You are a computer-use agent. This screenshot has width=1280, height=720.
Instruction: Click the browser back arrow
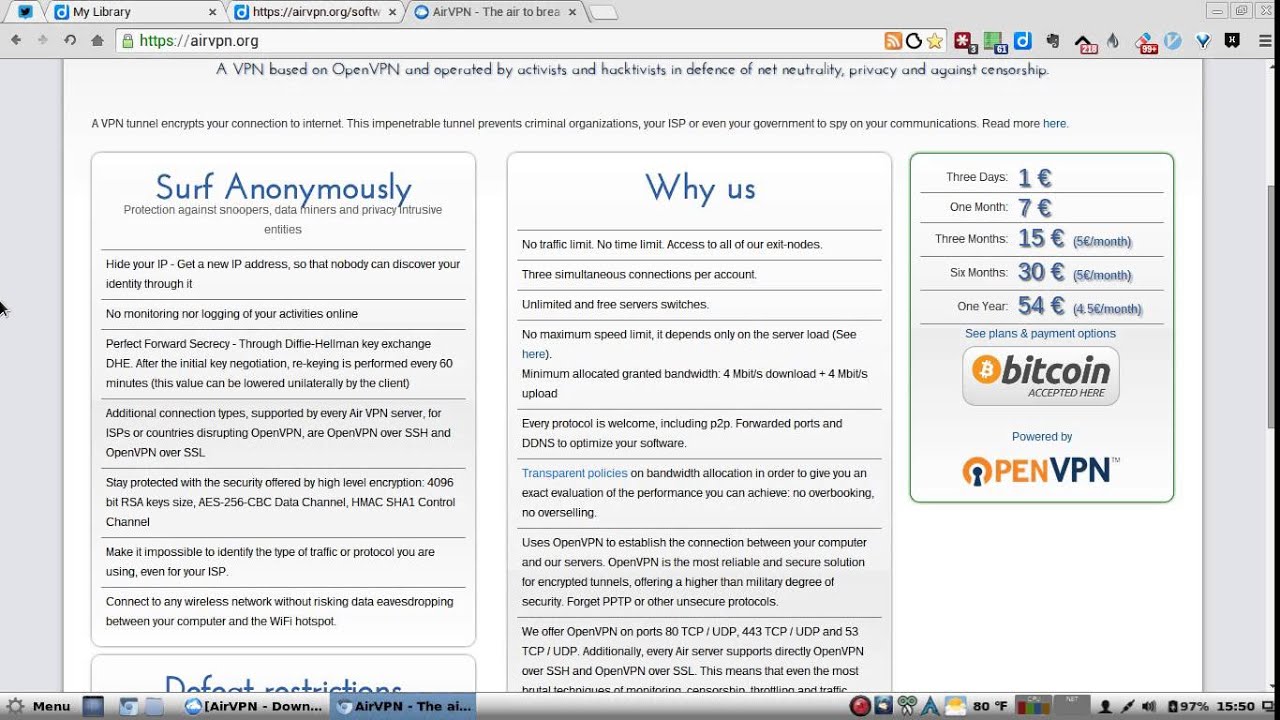click(x=16, y=40)
